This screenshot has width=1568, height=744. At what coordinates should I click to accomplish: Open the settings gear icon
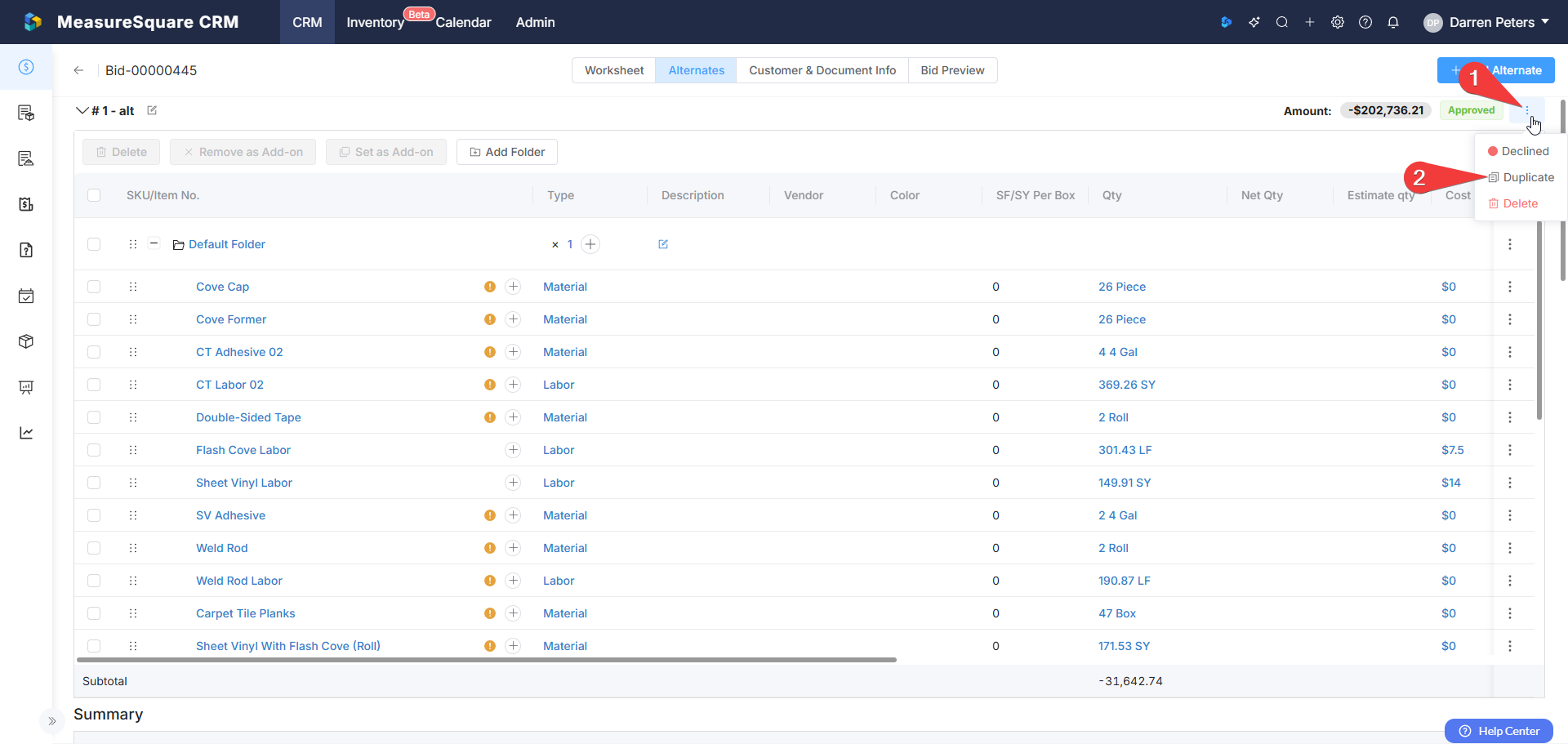(x=1338, y=22)
